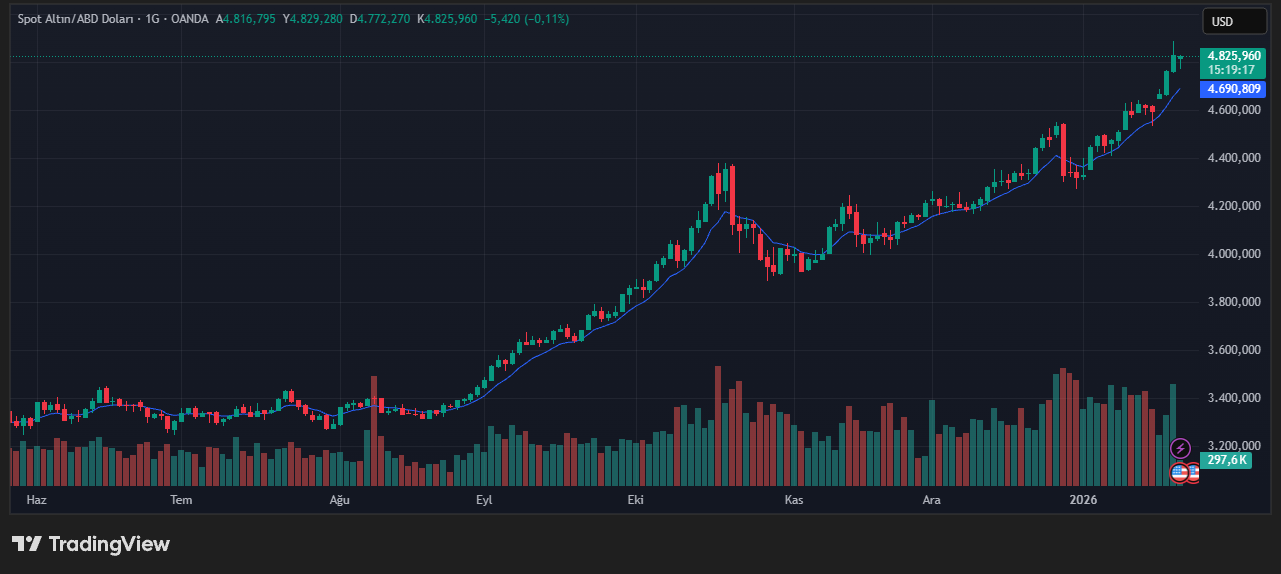Screen dimensions: 1281x574
Task: Click the −5,420 (−0,11%) change value
Action: [526, 19]
